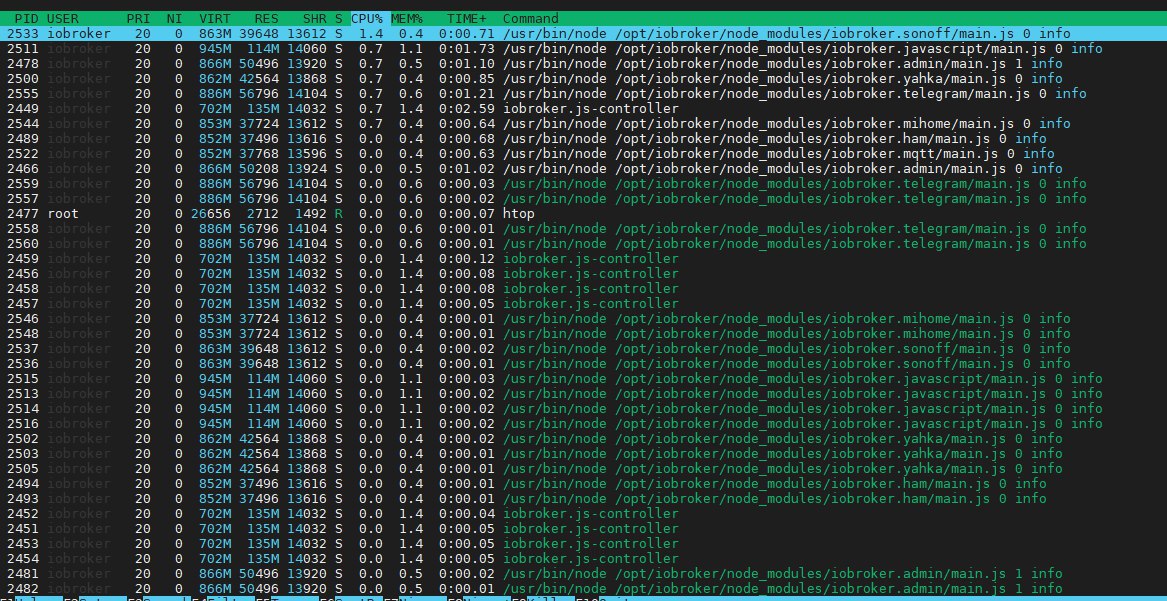Select process 2449 iobroker.js-controller row
Screen dimensions: 1167x601
(x=584, y=109)
